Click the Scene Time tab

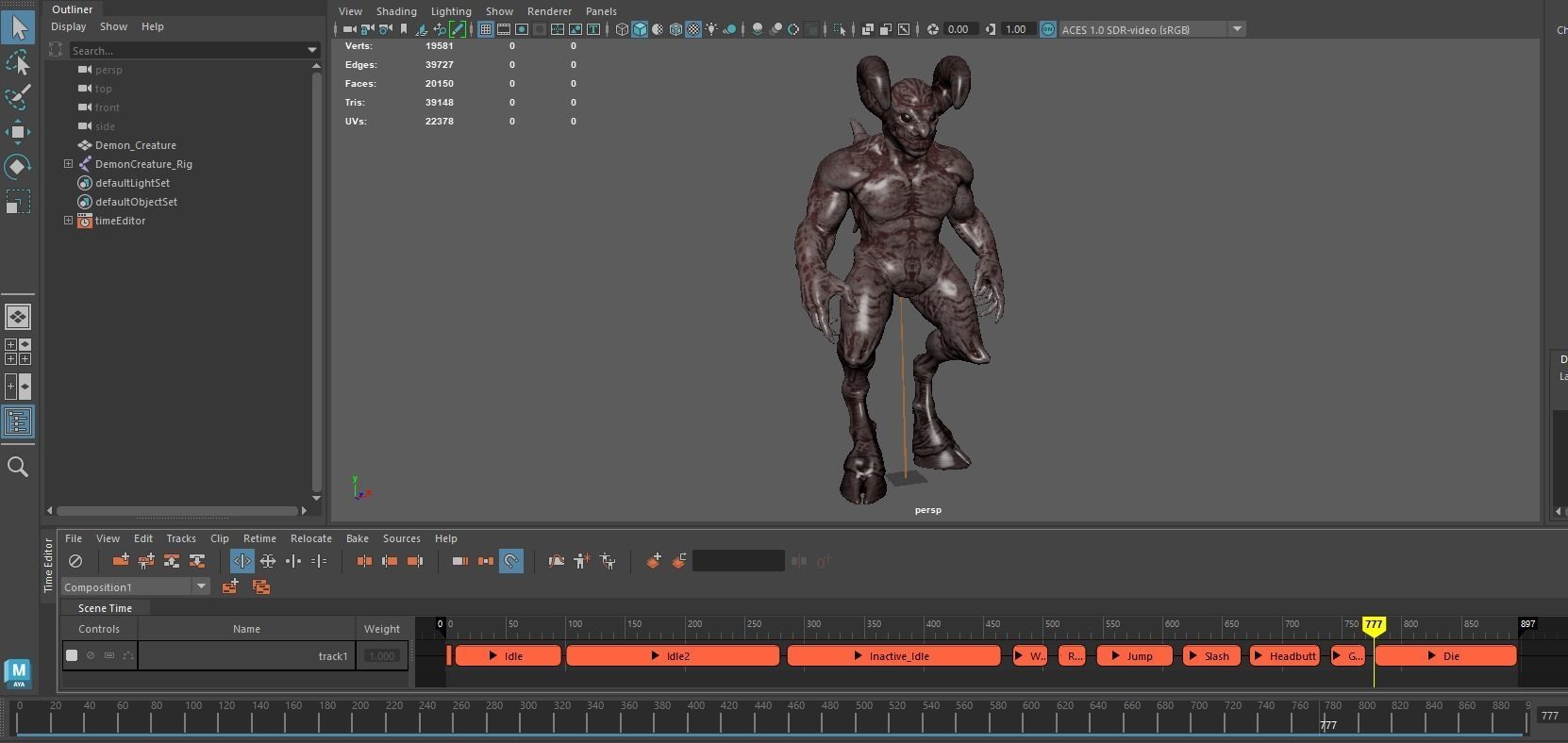pos(105,608)
